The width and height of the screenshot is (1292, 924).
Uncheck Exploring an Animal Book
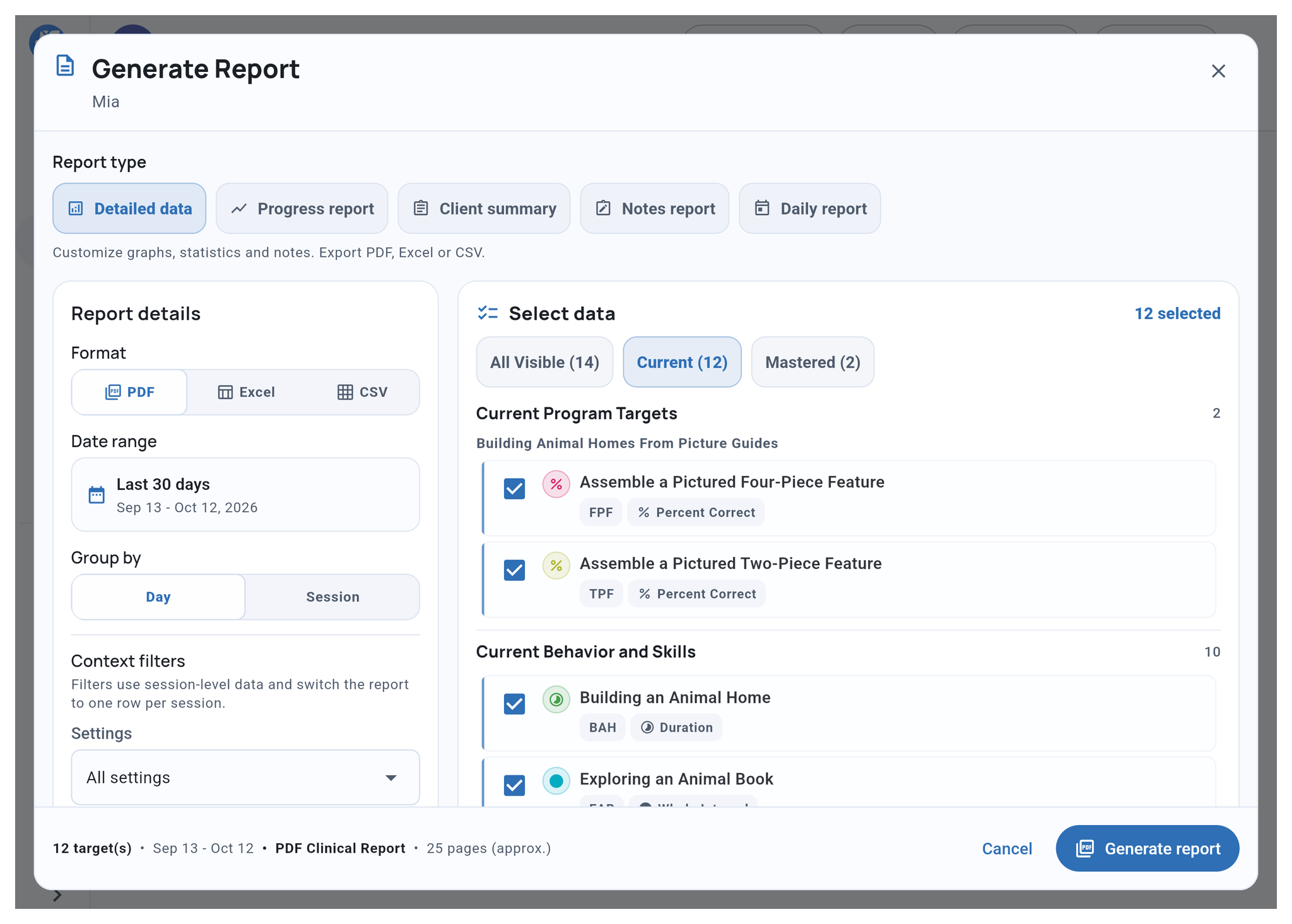[x=514, y=785]
